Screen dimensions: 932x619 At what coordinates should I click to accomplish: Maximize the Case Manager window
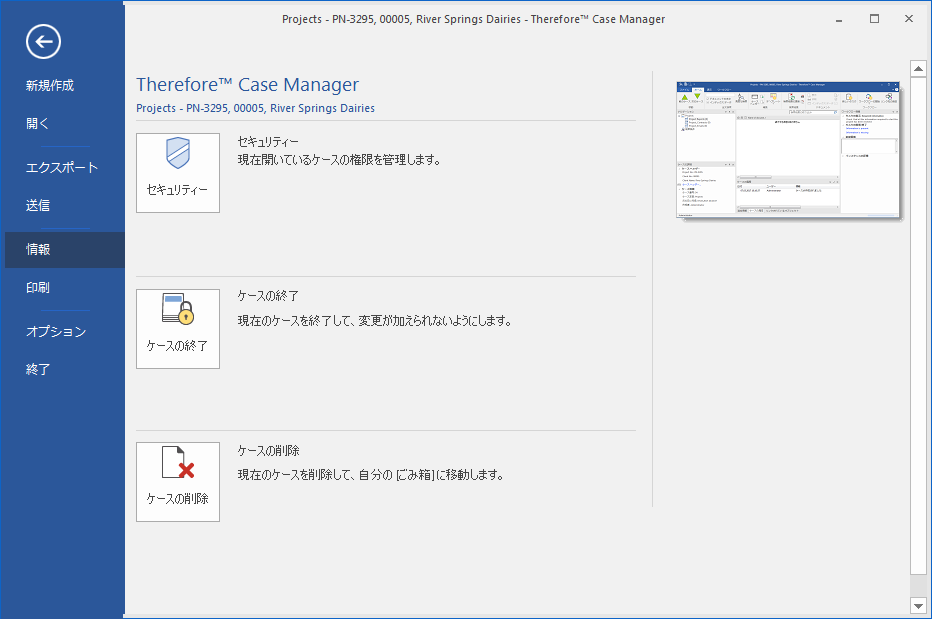pos(874,19)
